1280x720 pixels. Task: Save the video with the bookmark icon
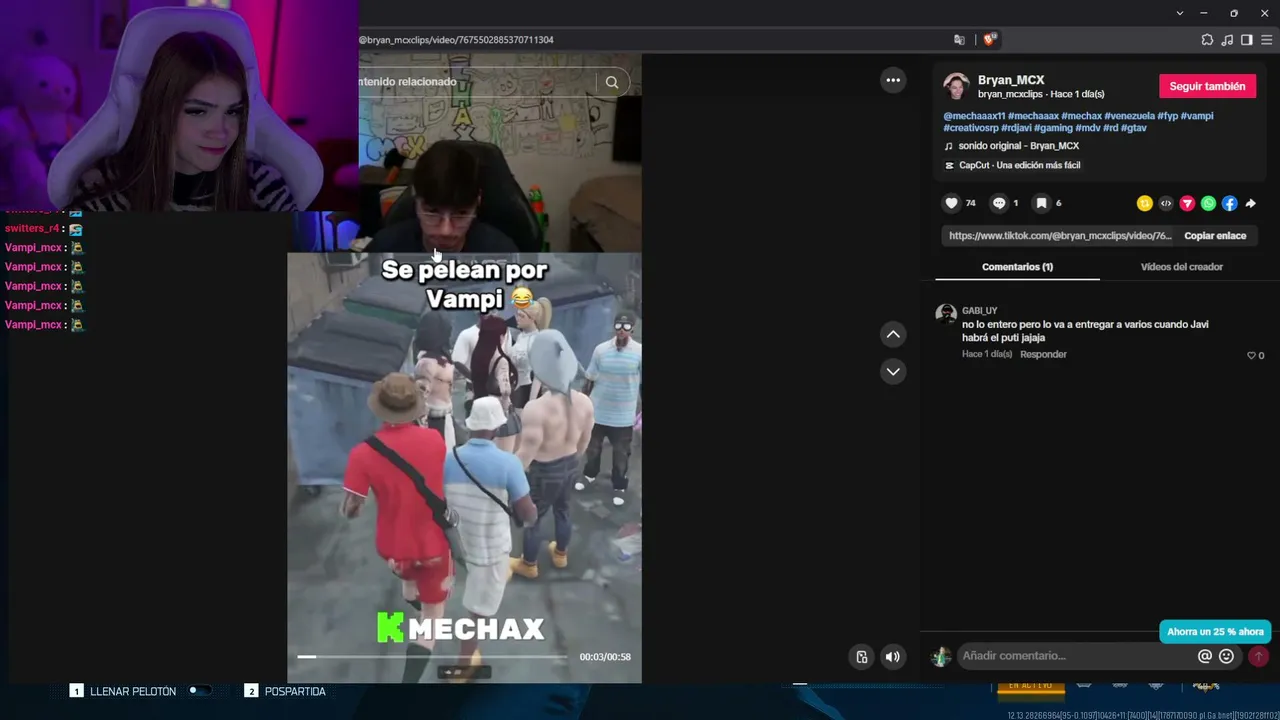(1041, 203)
